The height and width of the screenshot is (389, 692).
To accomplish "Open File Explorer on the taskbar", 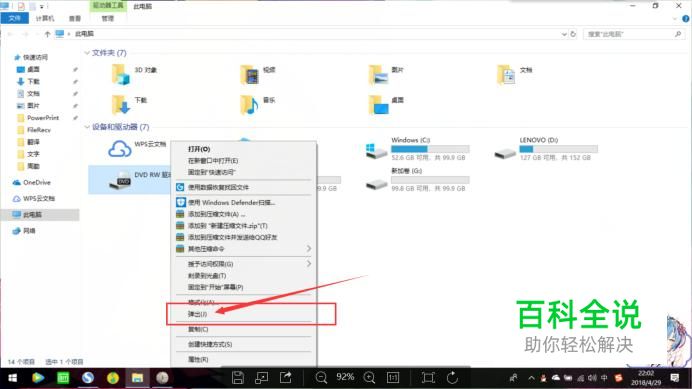I will pos(138,378).
